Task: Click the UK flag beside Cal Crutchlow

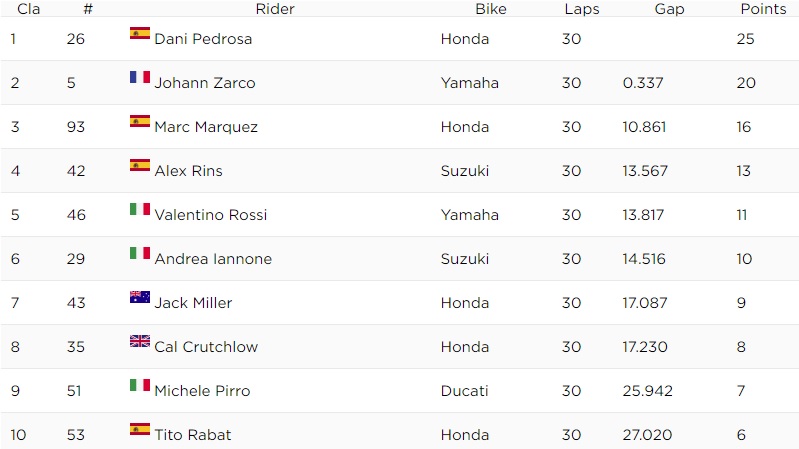Action: pos(139,341)
